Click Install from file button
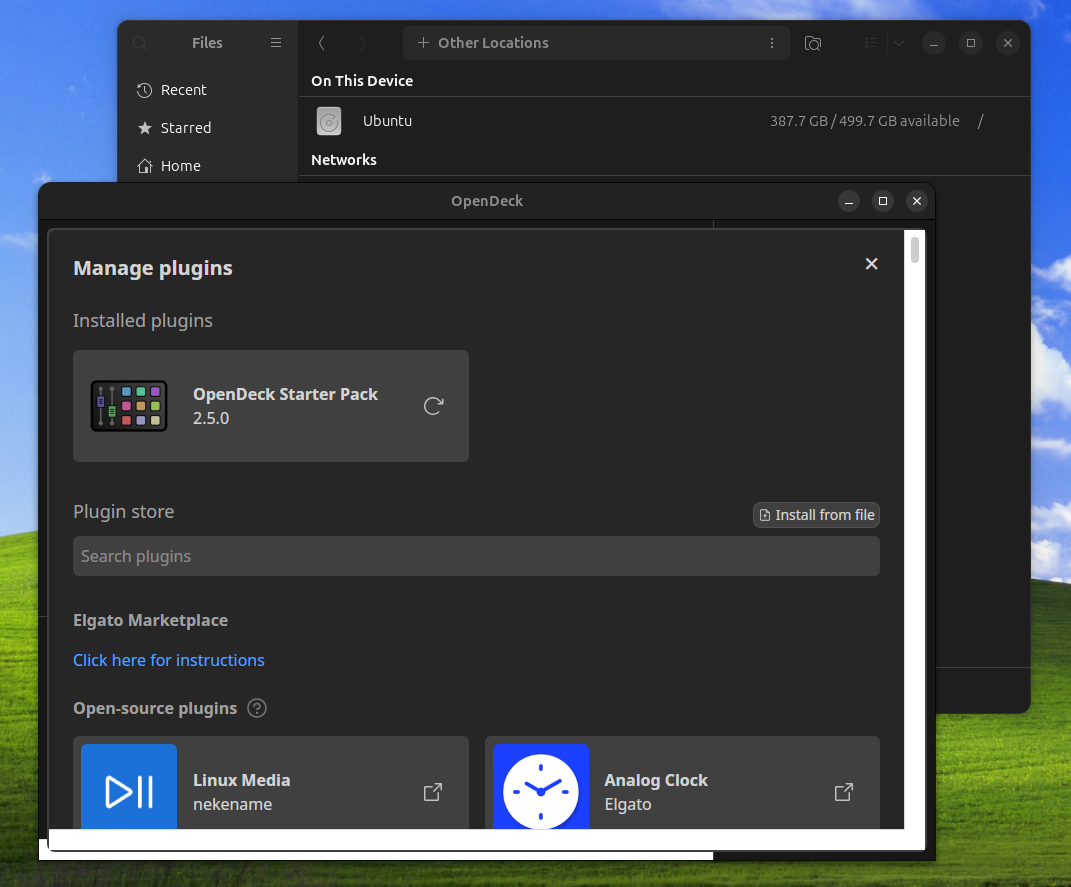The image size is (1071, 887). point(816,515)
